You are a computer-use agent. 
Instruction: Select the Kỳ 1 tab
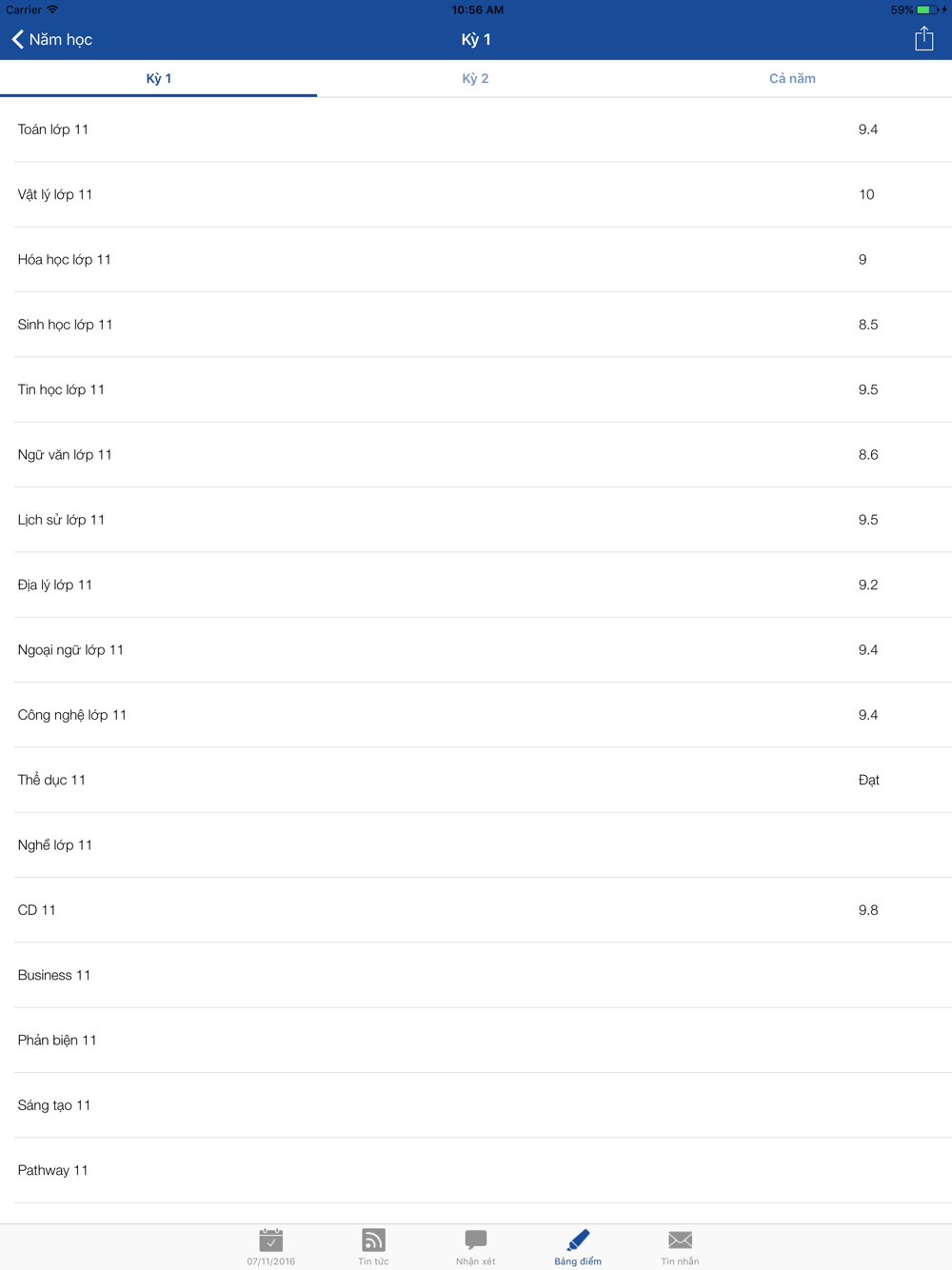[158, 78]
